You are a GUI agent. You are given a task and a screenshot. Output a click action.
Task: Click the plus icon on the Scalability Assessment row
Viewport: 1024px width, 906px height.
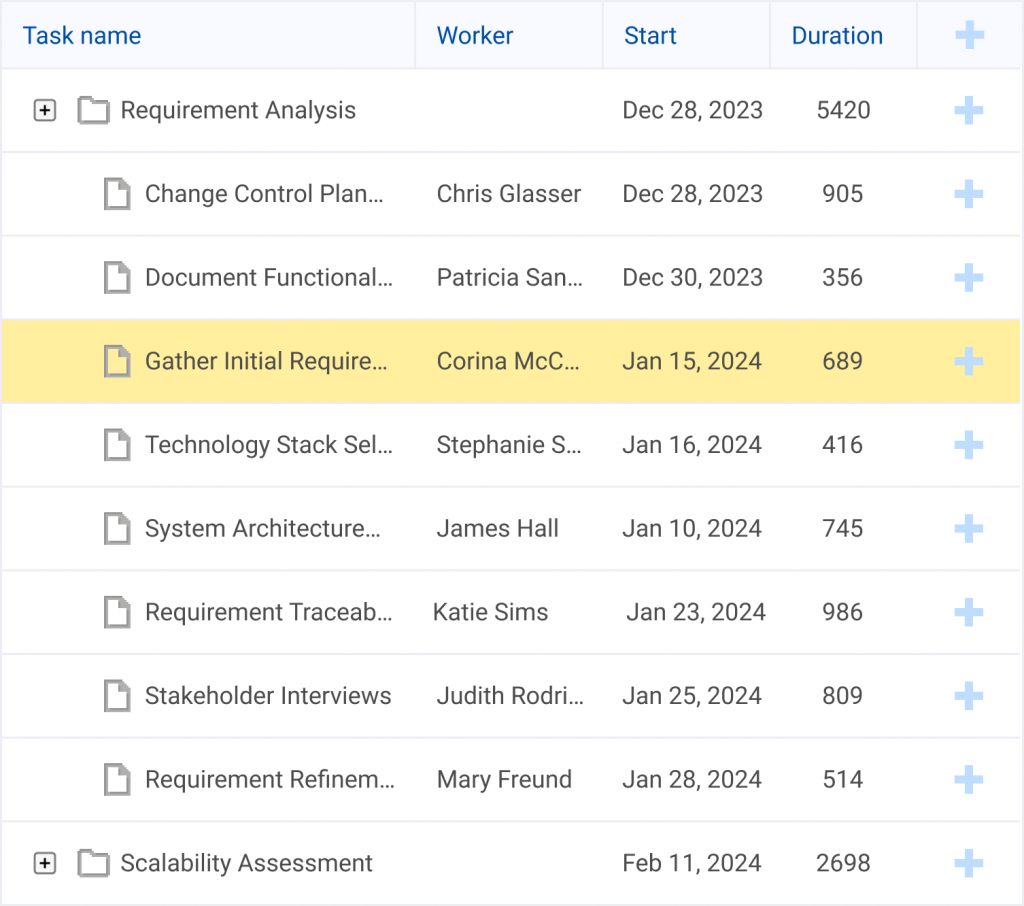968,862
